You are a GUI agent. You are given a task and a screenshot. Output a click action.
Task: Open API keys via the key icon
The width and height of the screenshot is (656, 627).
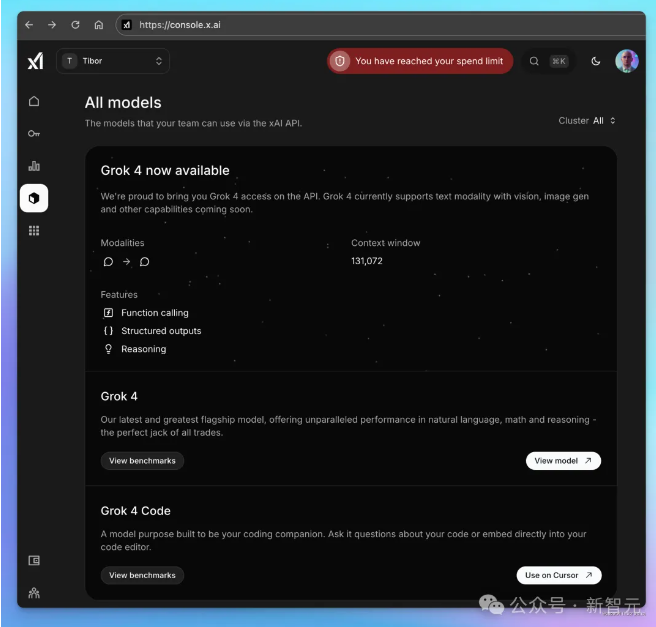click(34, 133)
